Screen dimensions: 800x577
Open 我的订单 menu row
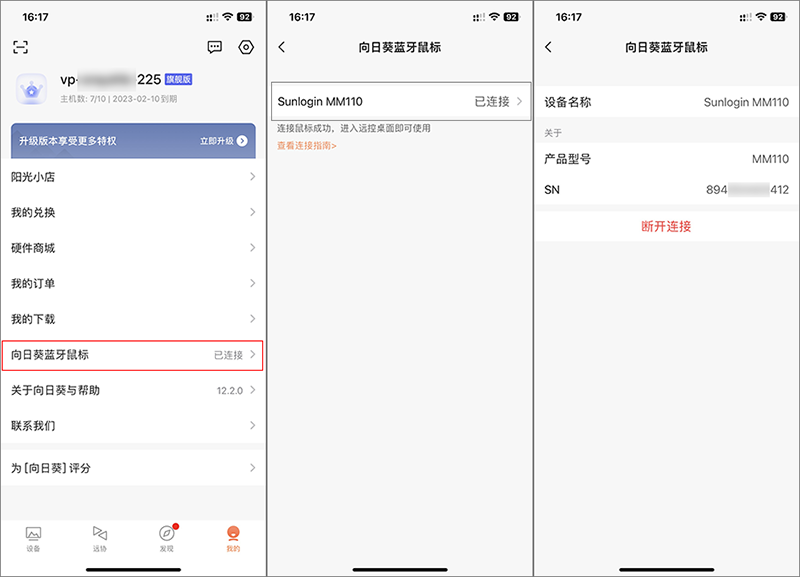click(133, 283)
